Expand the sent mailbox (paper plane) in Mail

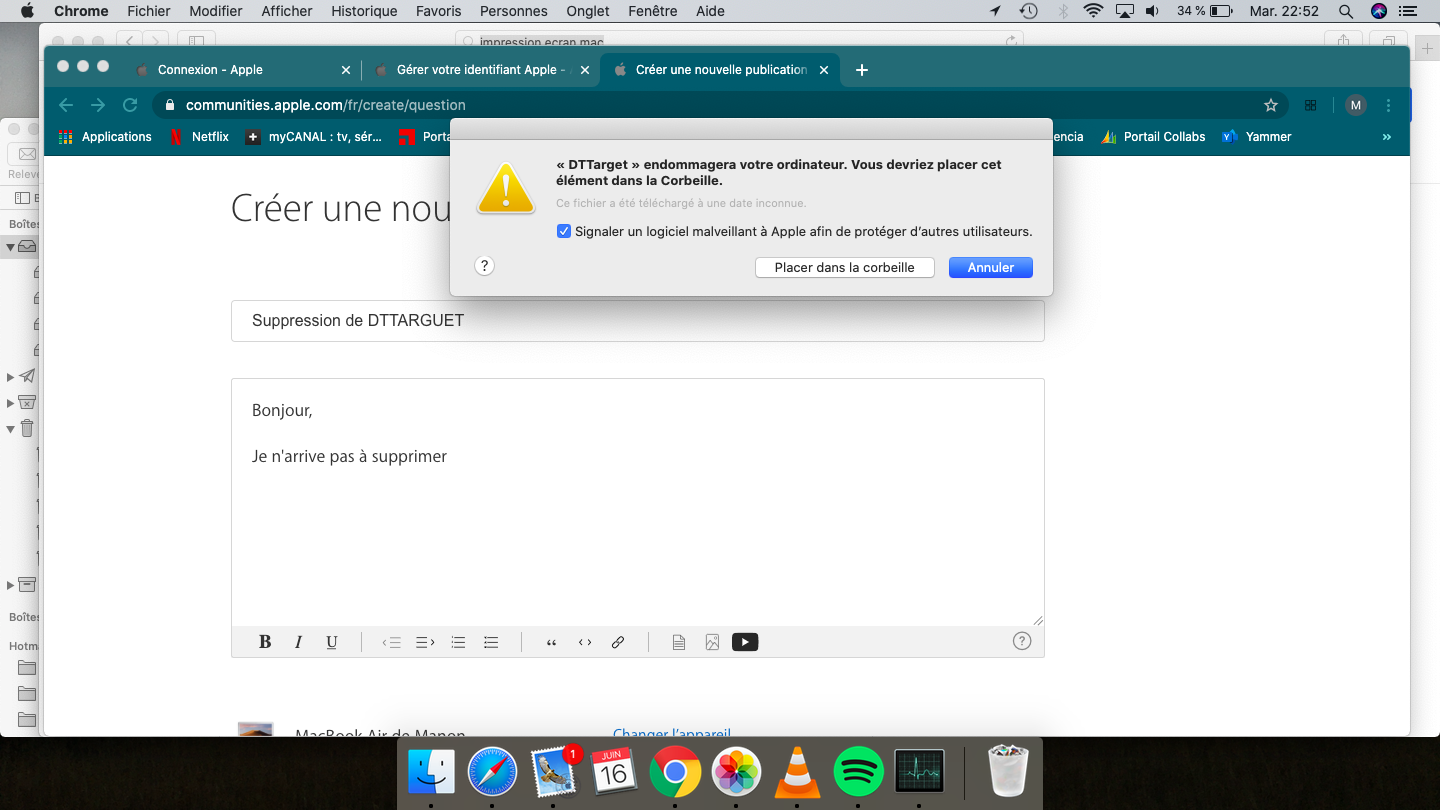click(10, 377)
